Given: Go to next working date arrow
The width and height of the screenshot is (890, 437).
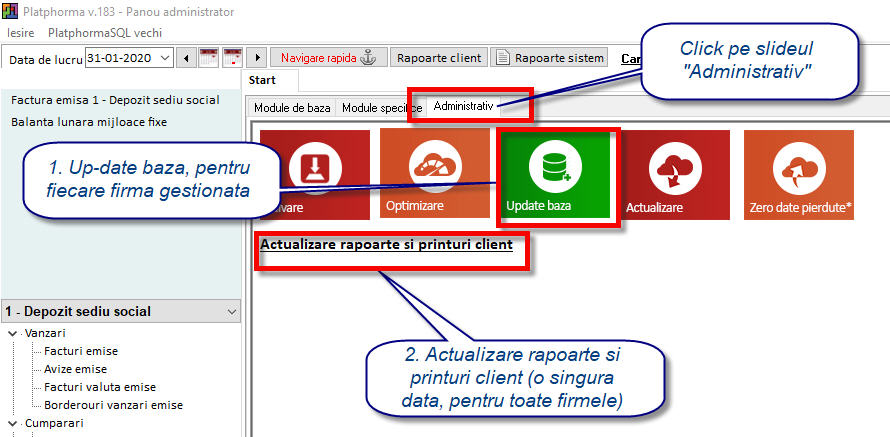Looking at the screenshot, I should [x=255, y=58].
